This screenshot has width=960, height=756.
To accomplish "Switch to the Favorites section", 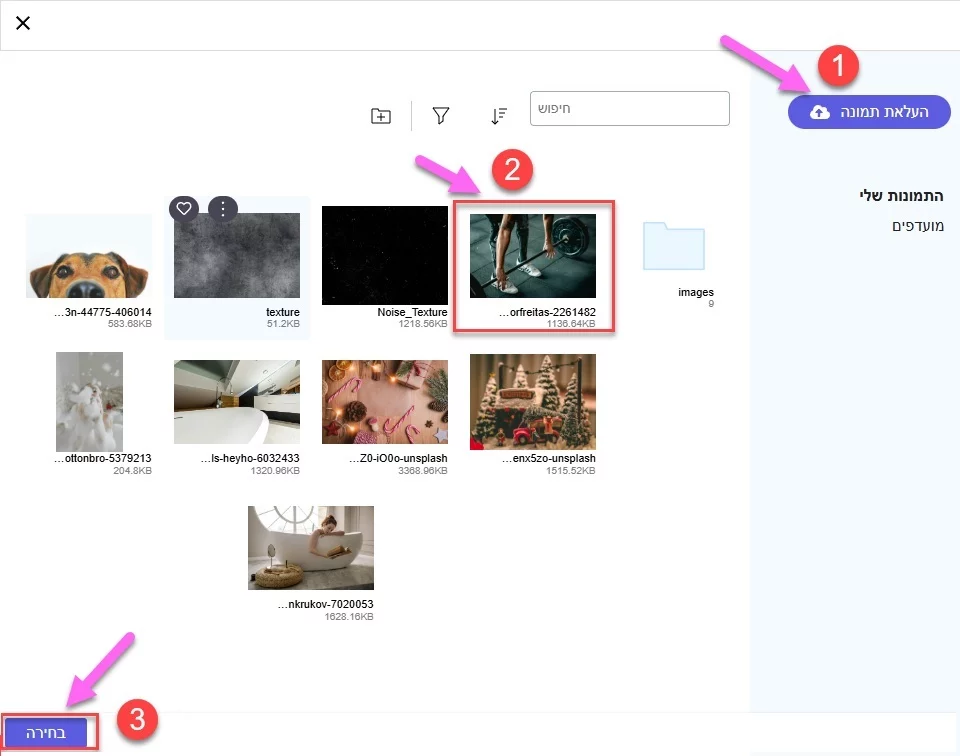I will click(x=918, y=226).
